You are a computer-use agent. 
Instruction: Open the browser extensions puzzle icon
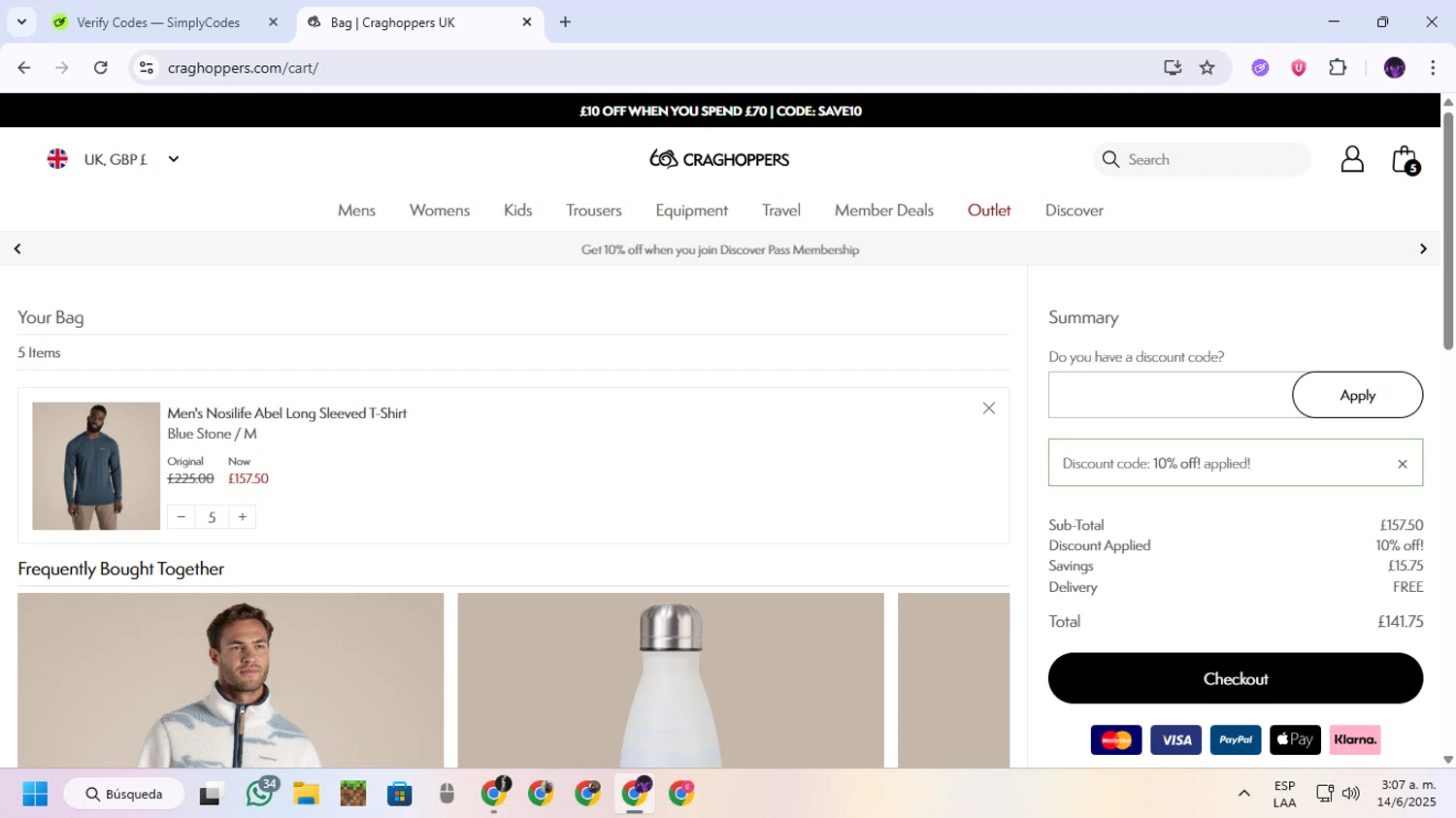point(1338,68)
